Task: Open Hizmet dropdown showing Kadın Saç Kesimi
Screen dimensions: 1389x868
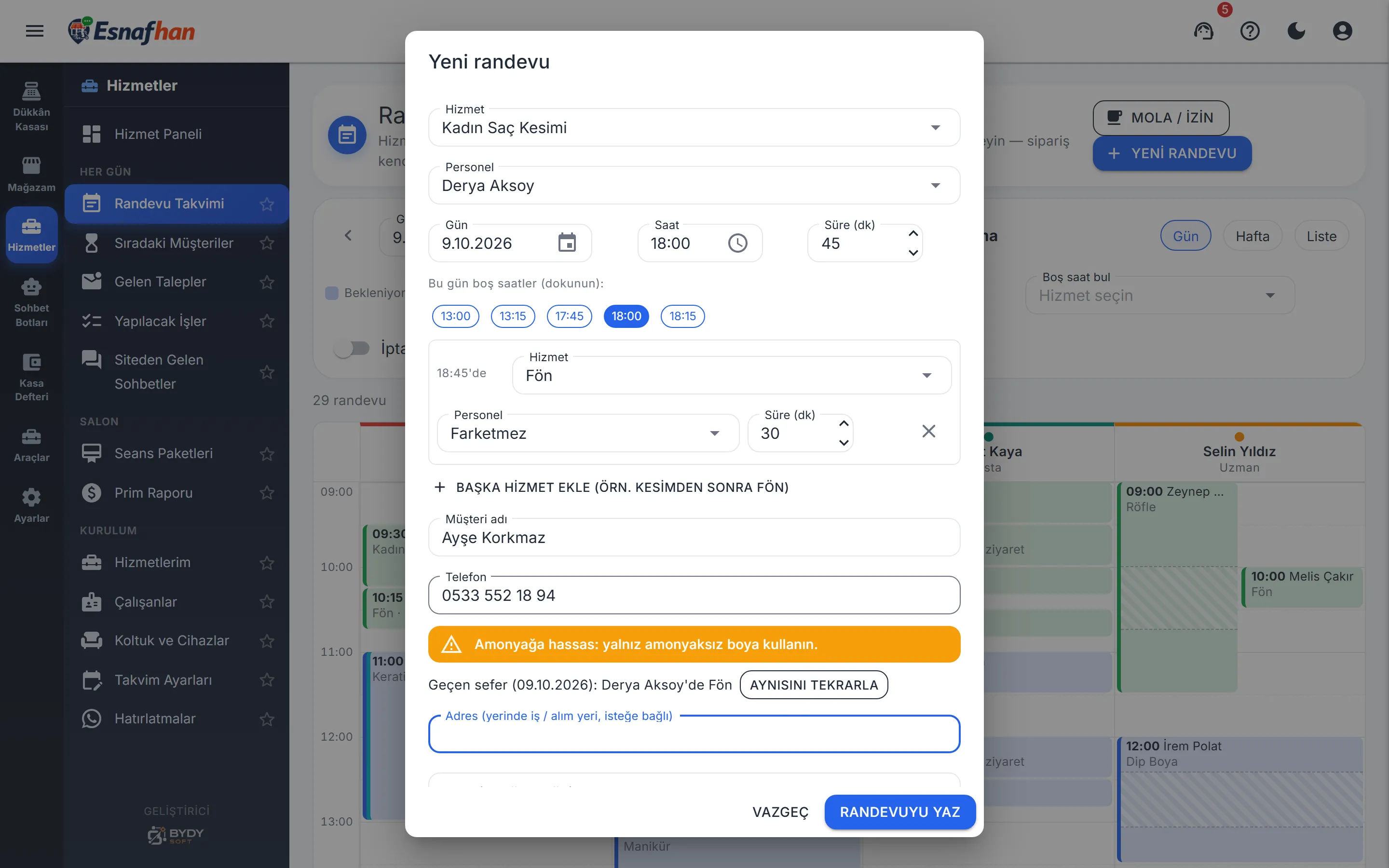Action: (694, 127)
